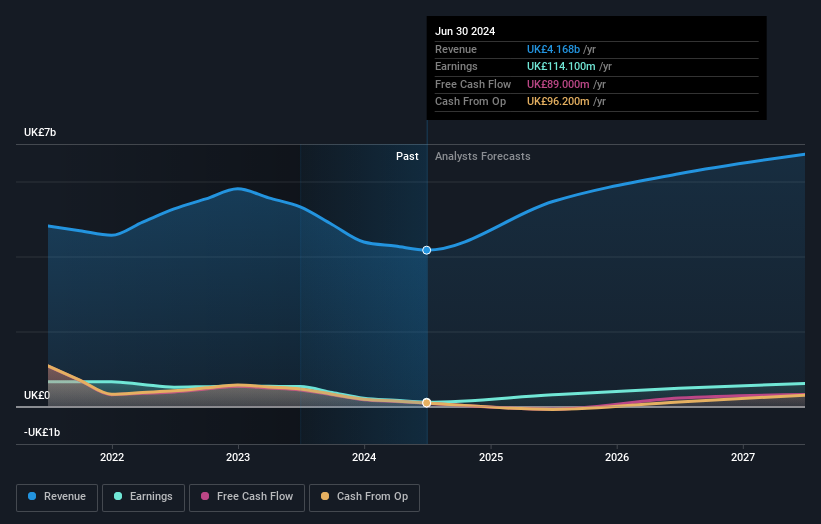
Task: Click the cash flow data point near UK£0
Action: pyautogui.click(x=427, y=403)
